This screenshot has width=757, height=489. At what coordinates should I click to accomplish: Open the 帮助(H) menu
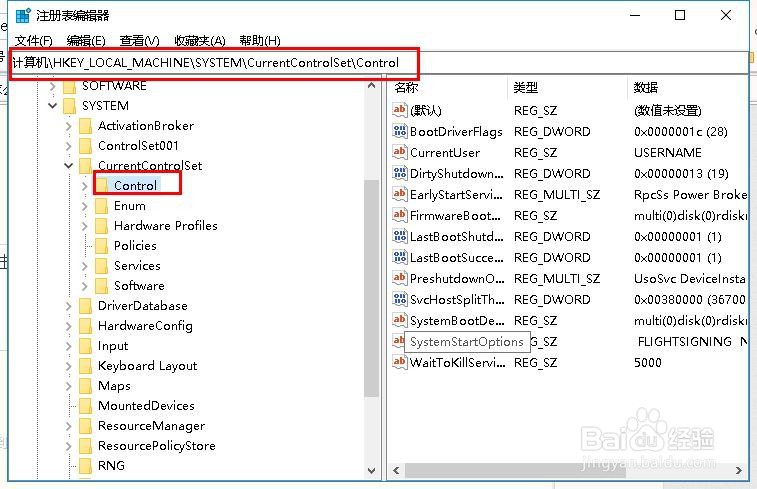pyautogui.click(x=260, y=41)
